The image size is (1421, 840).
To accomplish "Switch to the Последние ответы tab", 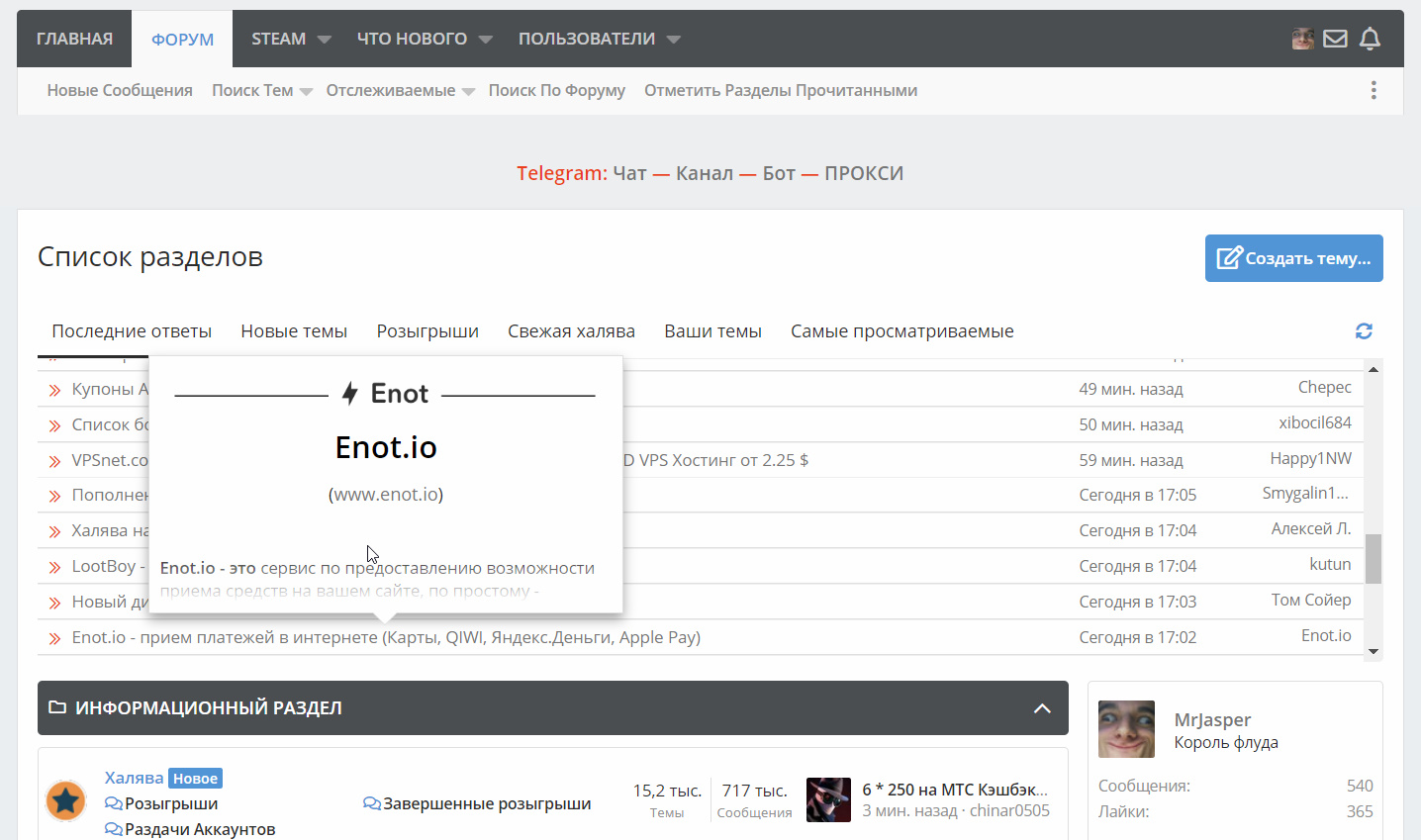I will pos(132,331).
